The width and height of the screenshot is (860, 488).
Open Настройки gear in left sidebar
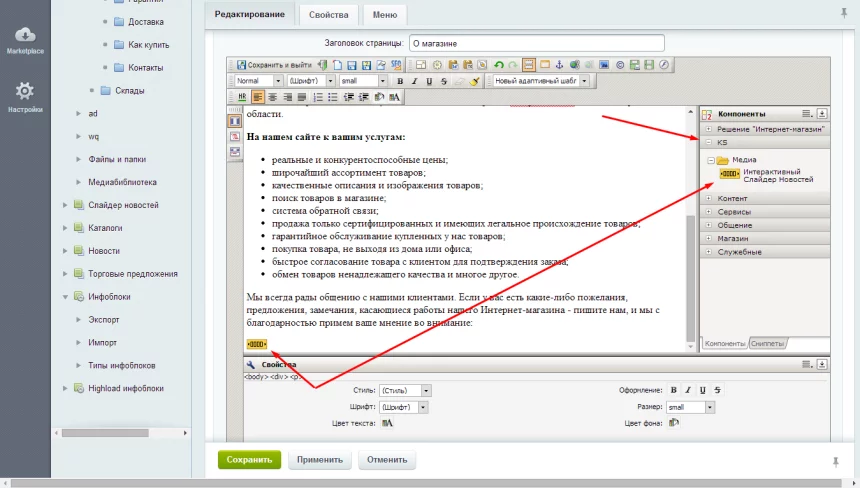pos(25,96)
